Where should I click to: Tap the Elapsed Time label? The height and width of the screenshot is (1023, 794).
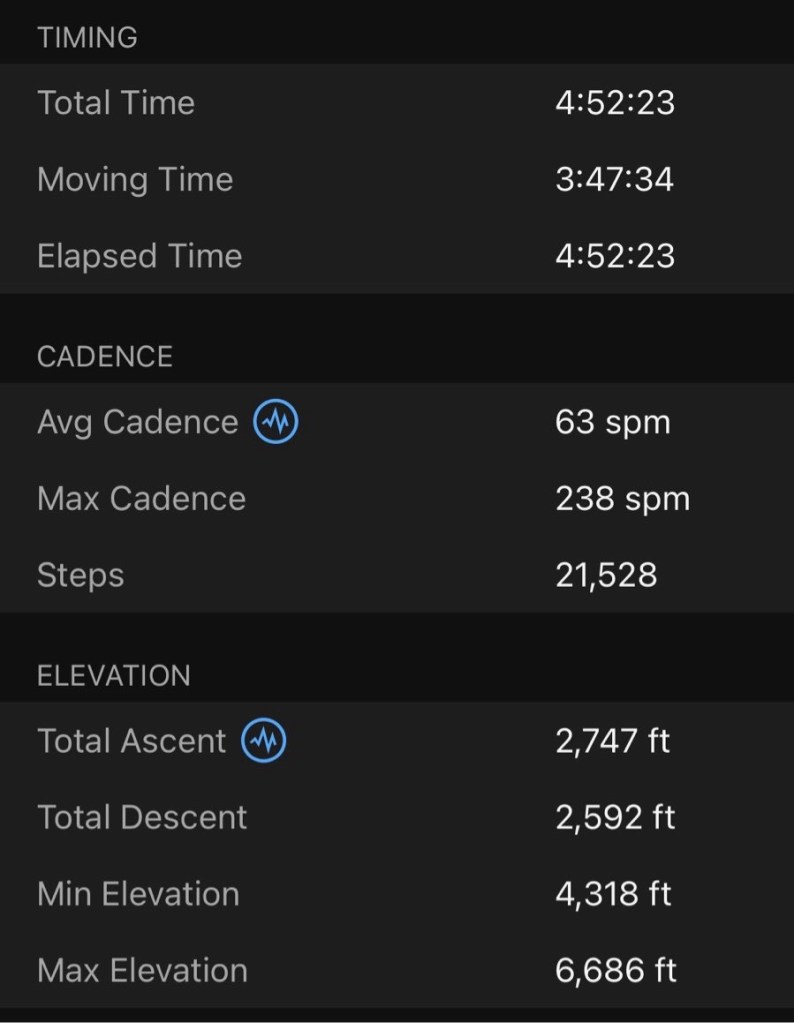pos(139,256)
